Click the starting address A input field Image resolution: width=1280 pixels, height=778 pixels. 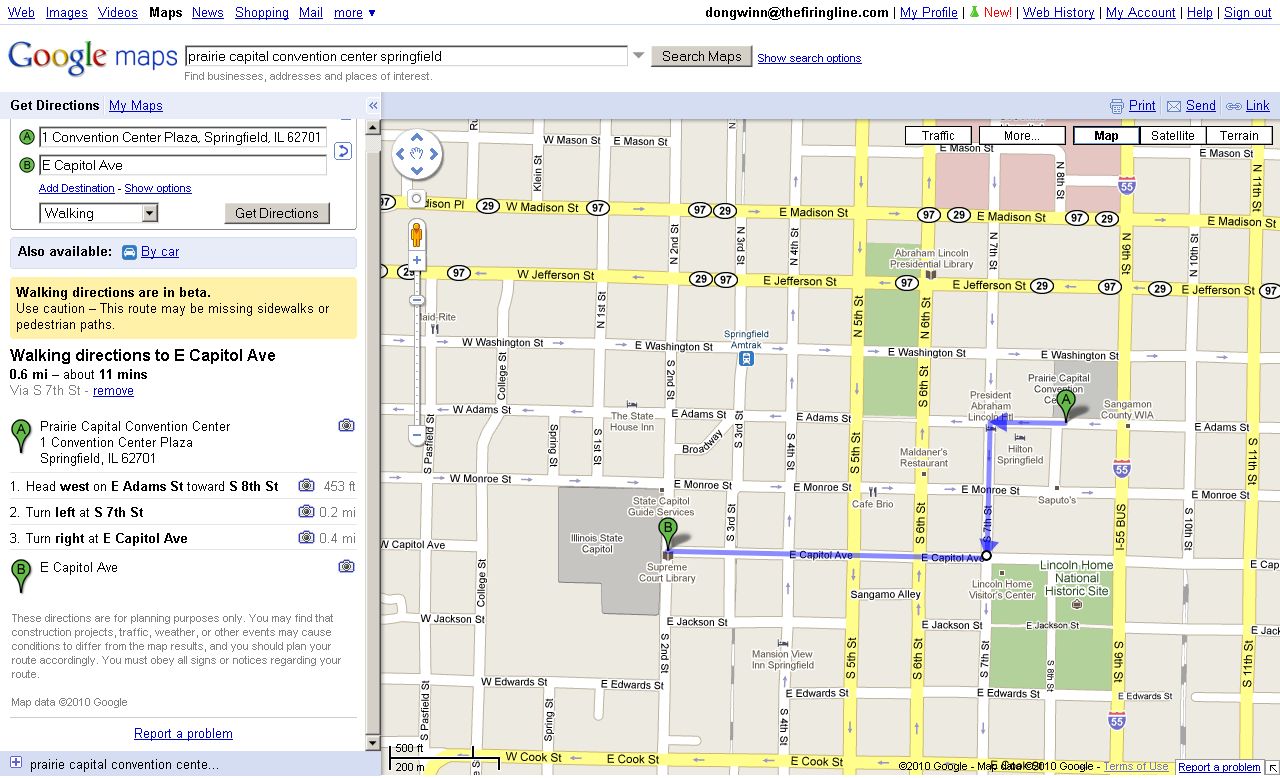coord(183,137)
